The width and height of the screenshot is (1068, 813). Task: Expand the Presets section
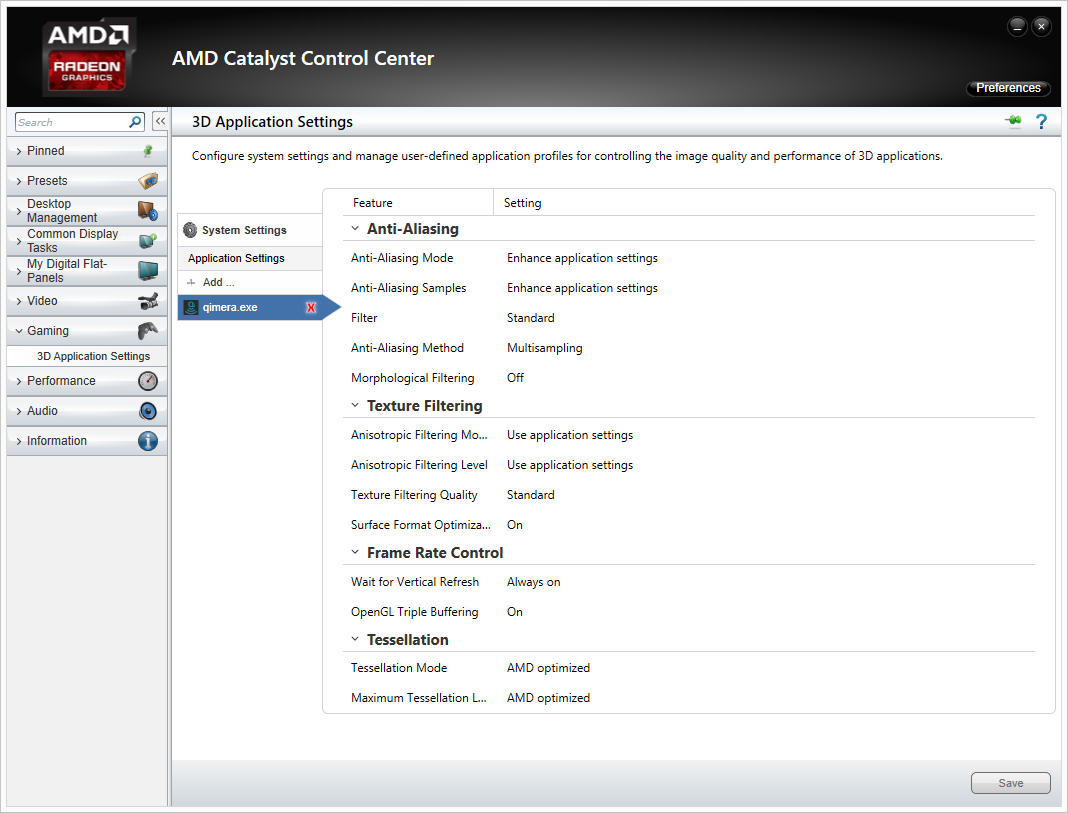tap(19, 181)
